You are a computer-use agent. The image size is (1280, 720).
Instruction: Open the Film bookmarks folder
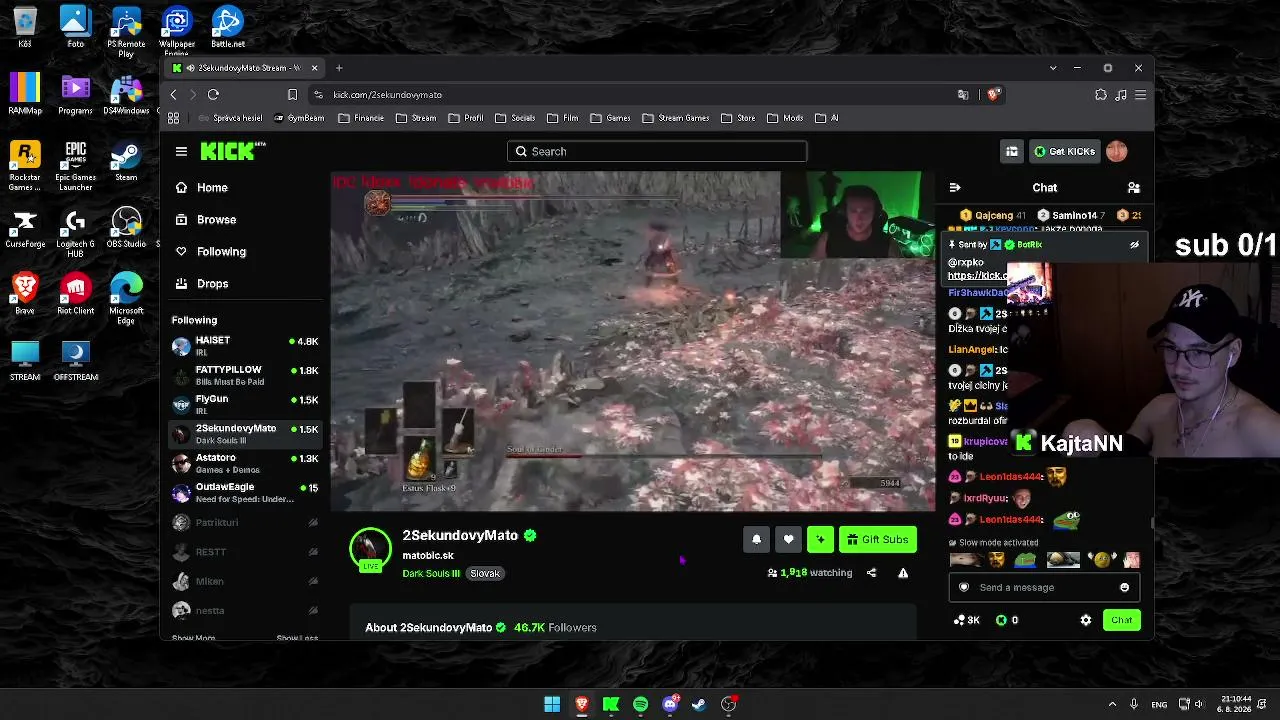(x=562, y=118)
